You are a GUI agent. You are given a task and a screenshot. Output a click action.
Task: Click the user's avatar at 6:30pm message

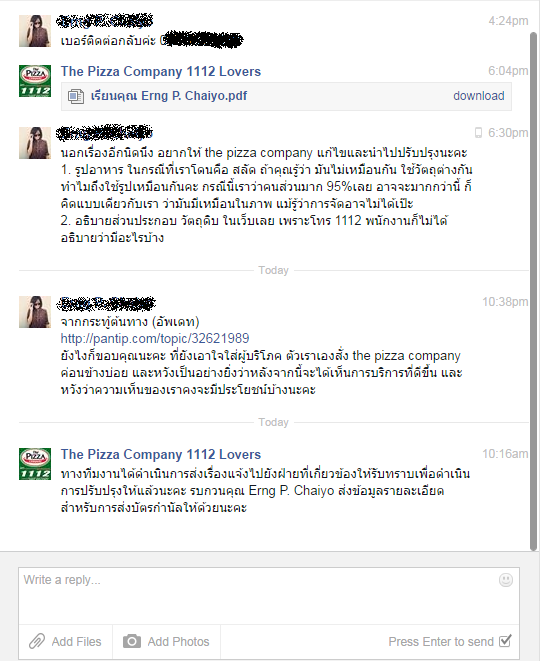[x=35, y=143]
